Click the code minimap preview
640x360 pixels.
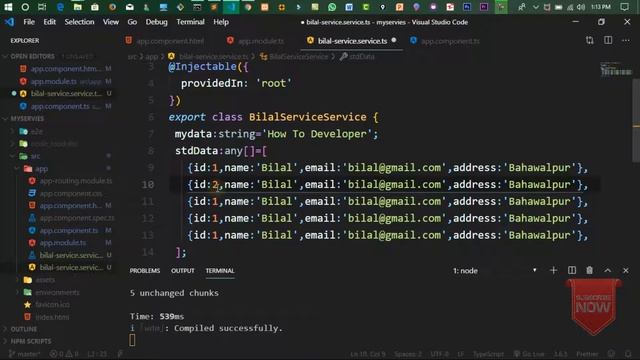(616, 69)
